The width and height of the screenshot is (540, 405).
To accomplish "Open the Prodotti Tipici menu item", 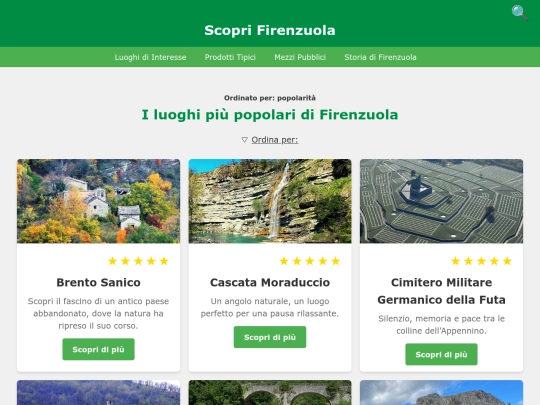I will [x=230, y=57].
